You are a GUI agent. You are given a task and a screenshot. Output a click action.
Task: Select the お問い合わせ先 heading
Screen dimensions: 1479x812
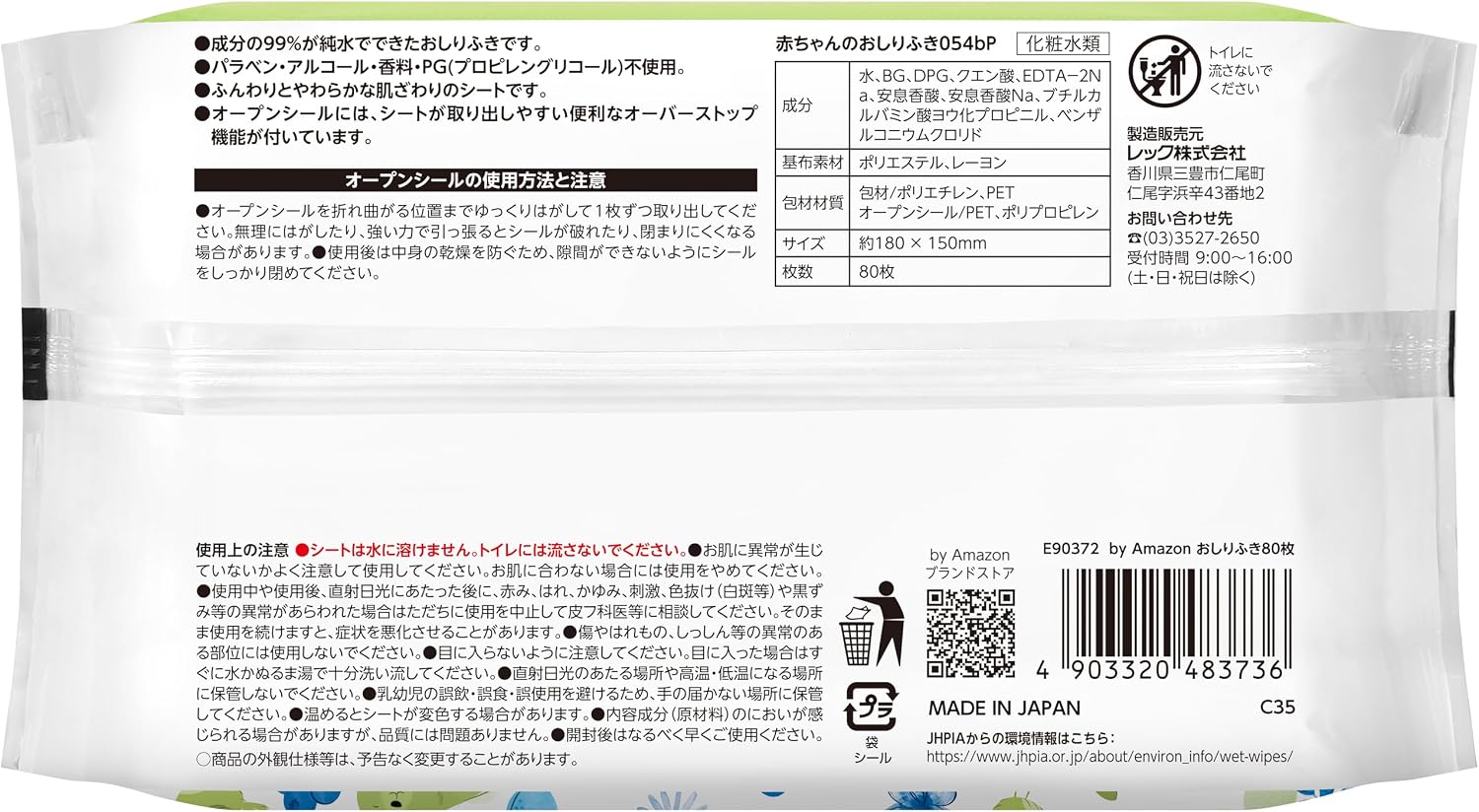coord(1179,218)
